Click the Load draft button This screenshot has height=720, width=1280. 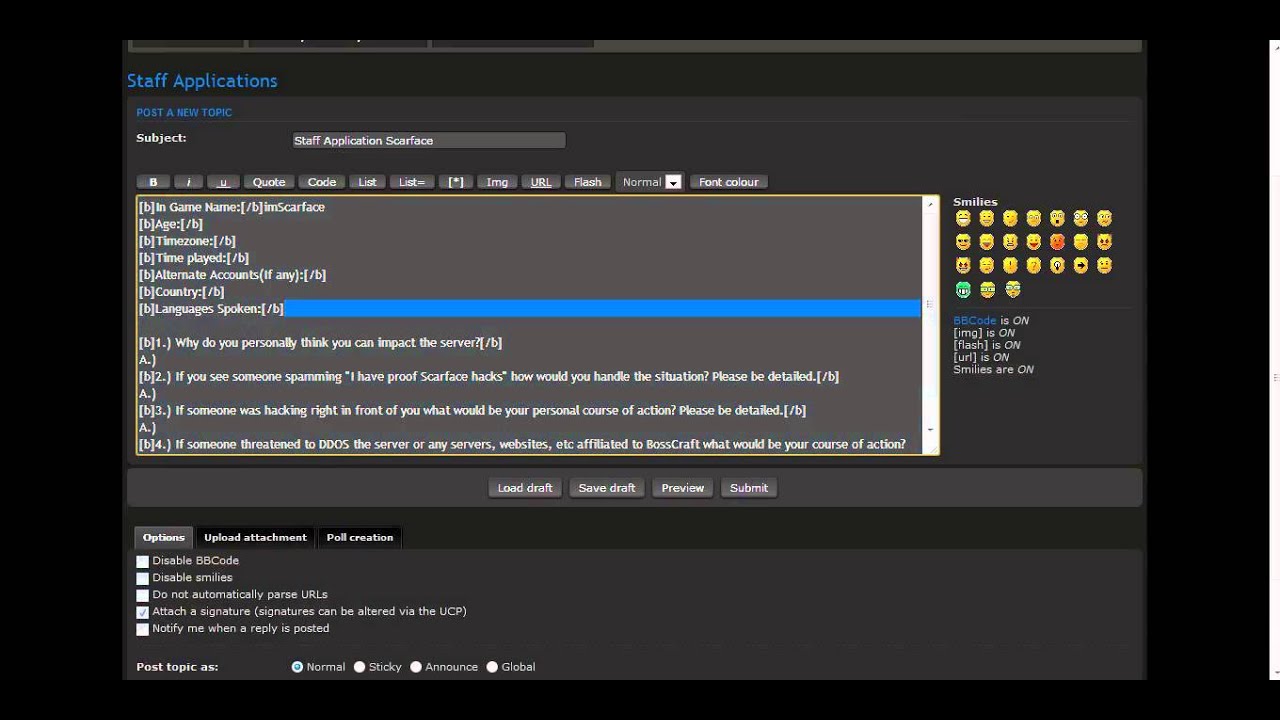525,488
